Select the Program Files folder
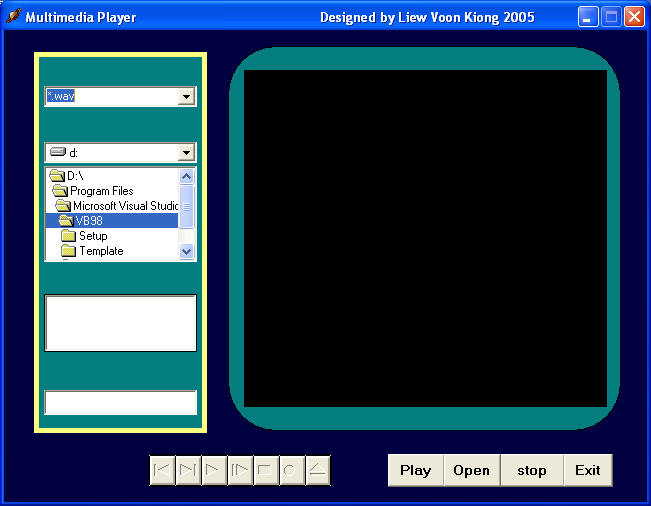The height and width of the screenshot is (506, 651). point(101,191)
